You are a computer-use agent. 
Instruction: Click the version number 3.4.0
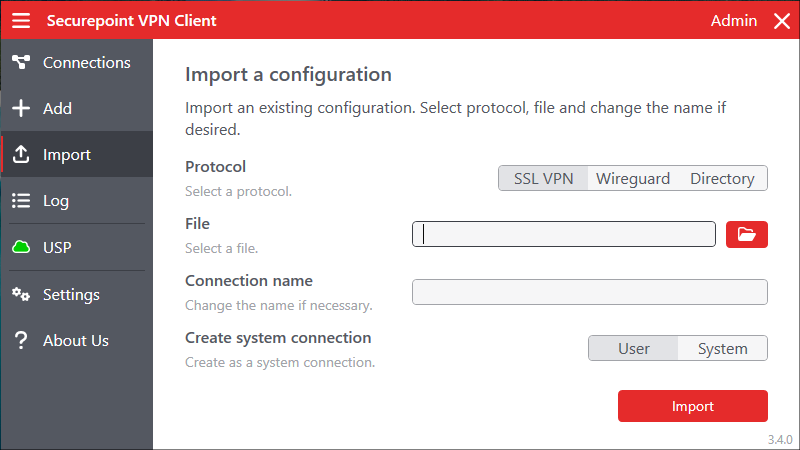pyautogui.click(x=780, y=439)
